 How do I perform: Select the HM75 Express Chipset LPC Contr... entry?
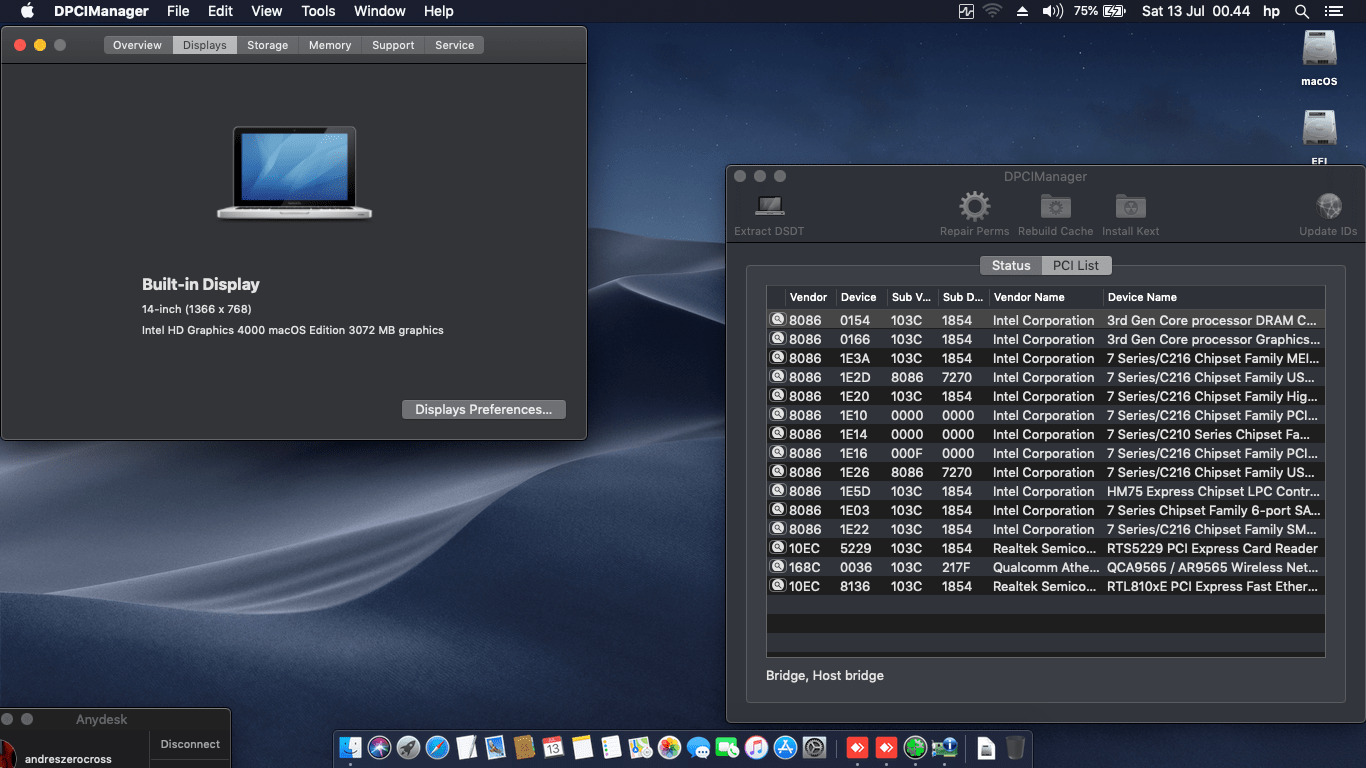[x=1213, y=491]
